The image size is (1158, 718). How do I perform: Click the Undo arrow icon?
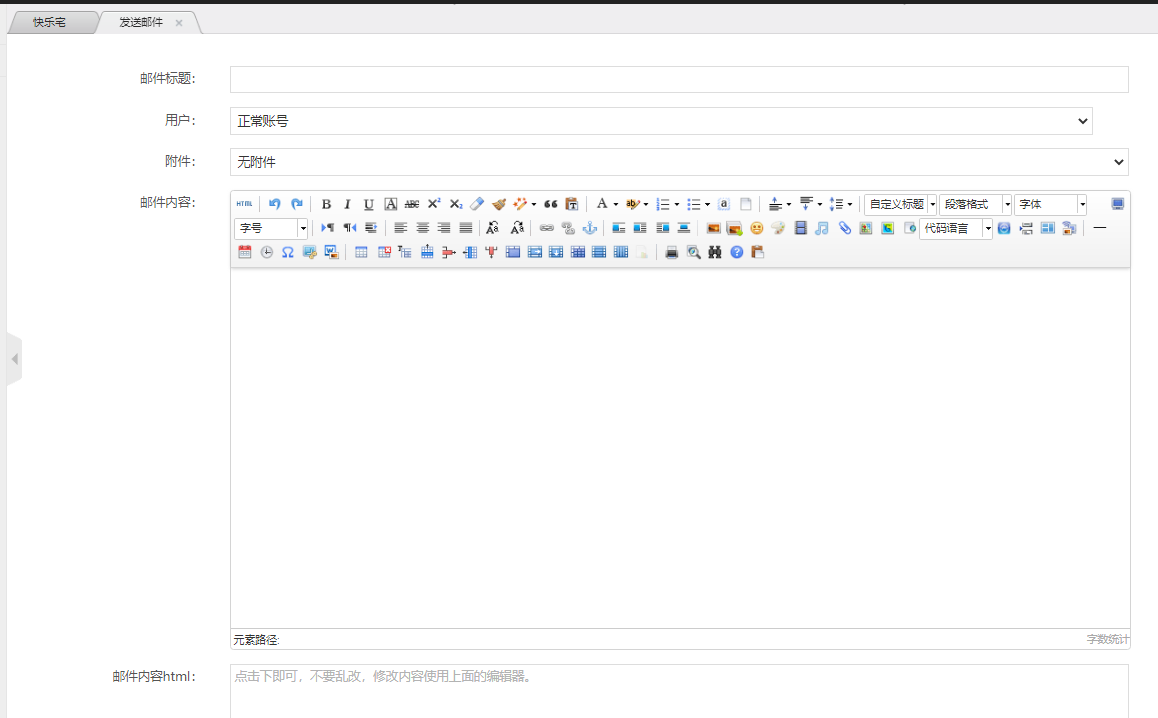coord(275,204)
